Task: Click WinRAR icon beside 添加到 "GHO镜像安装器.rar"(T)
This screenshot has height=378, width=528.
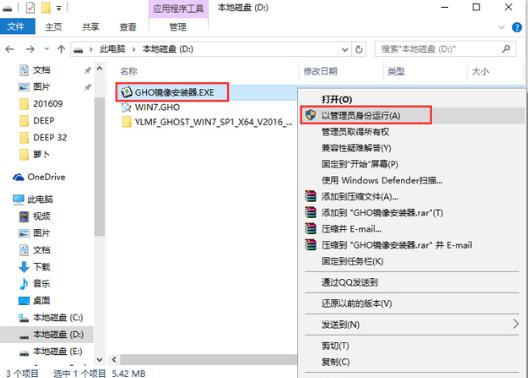Action: 310,212
